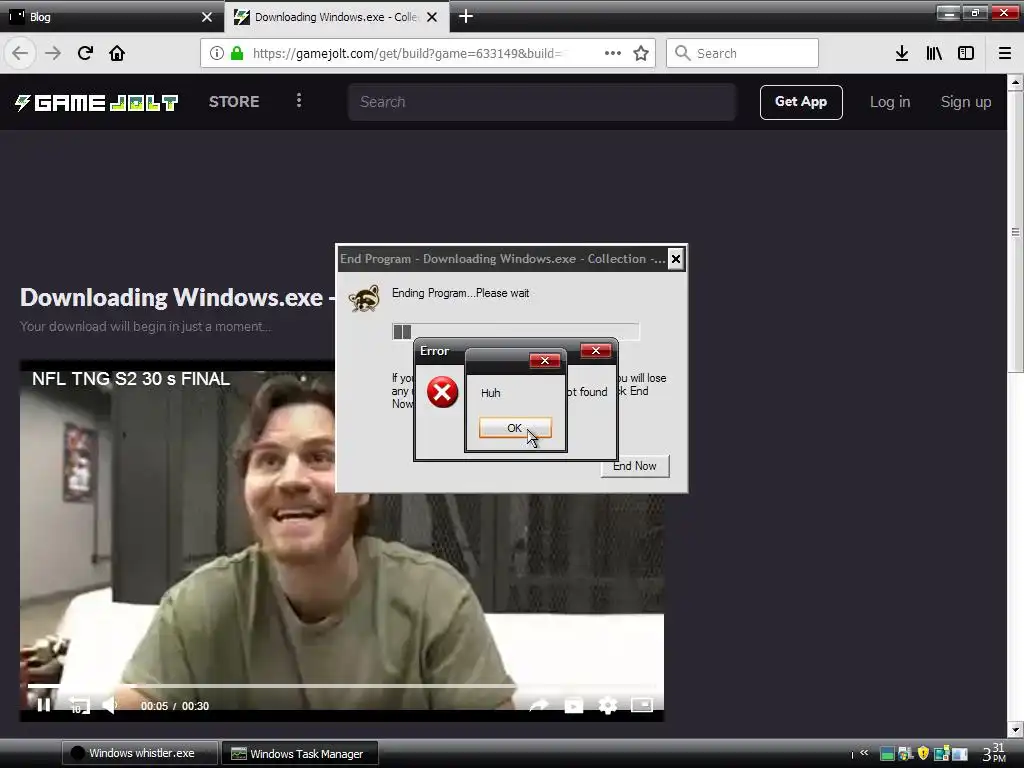Click the red Error cross icon
Viewport: 1024px width, 768px height.
442,392
